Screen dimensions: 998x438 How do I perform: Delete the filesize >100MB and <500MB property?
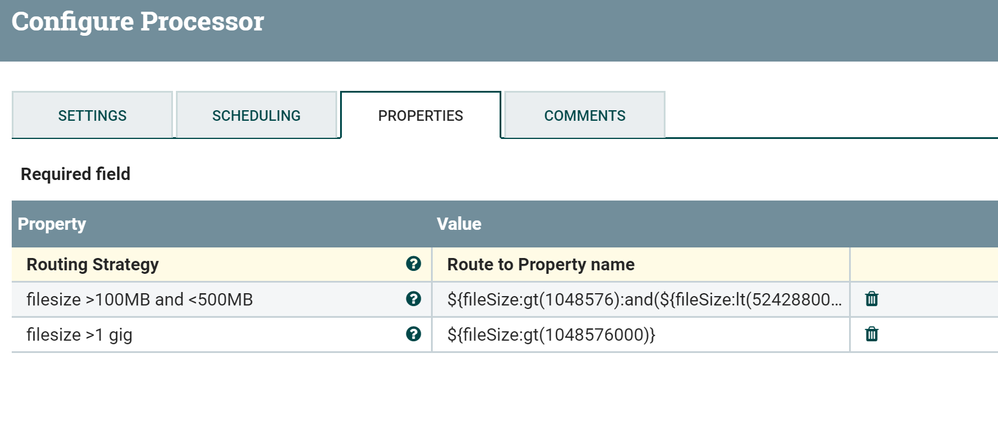(871, 299)
